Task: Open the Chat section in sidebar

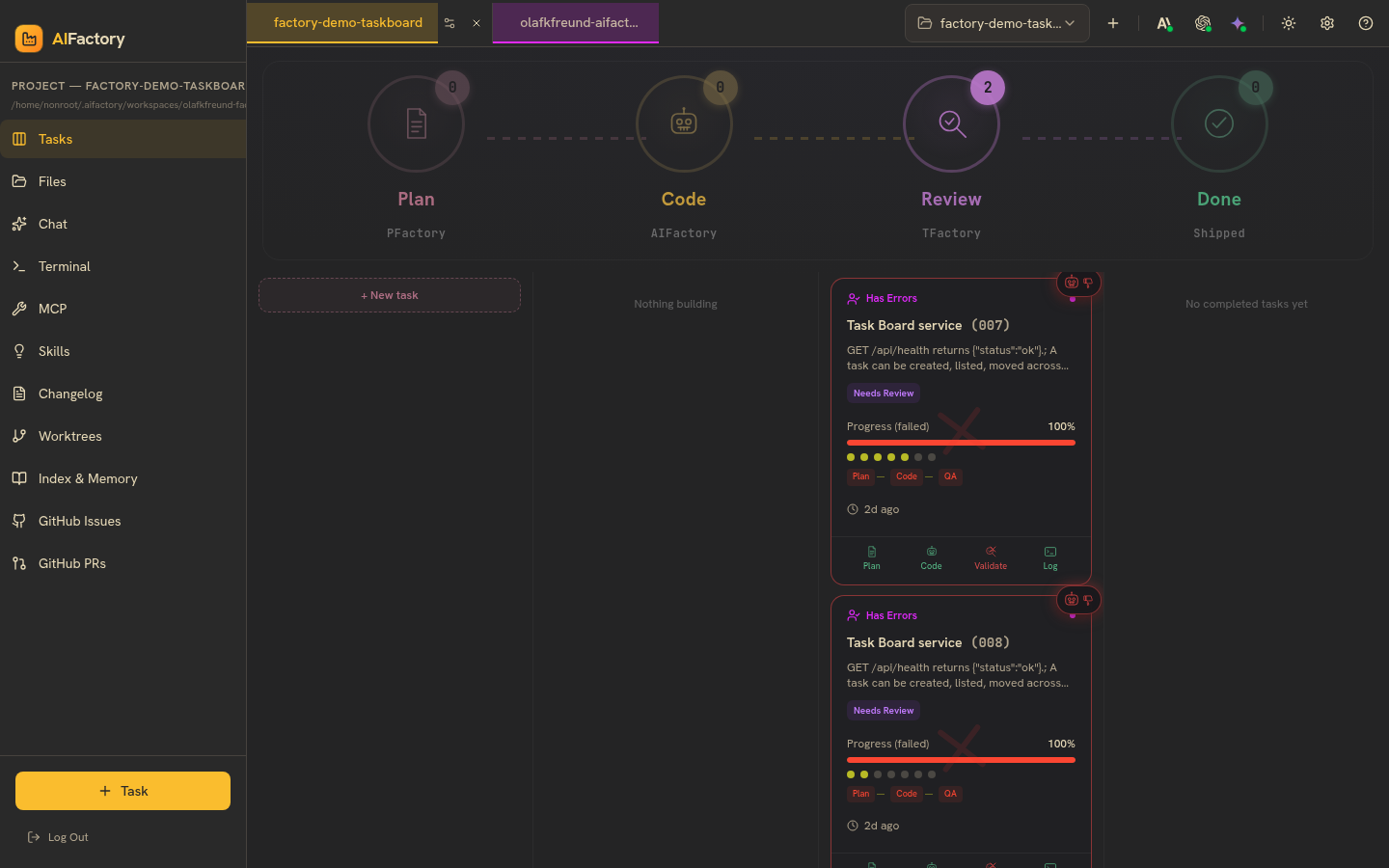Action: point(123,224)
